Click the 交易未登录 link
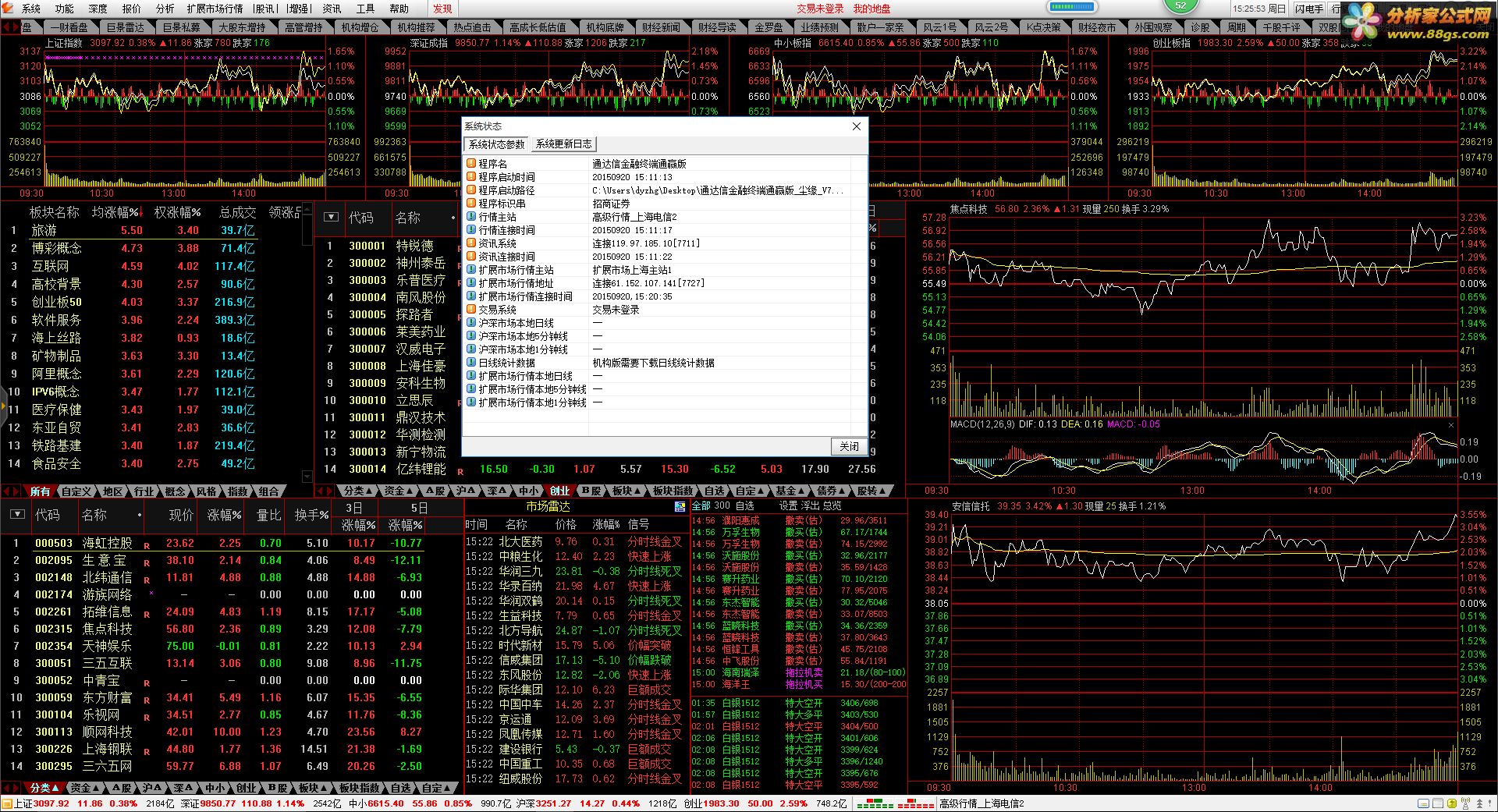 pos(820,9)
